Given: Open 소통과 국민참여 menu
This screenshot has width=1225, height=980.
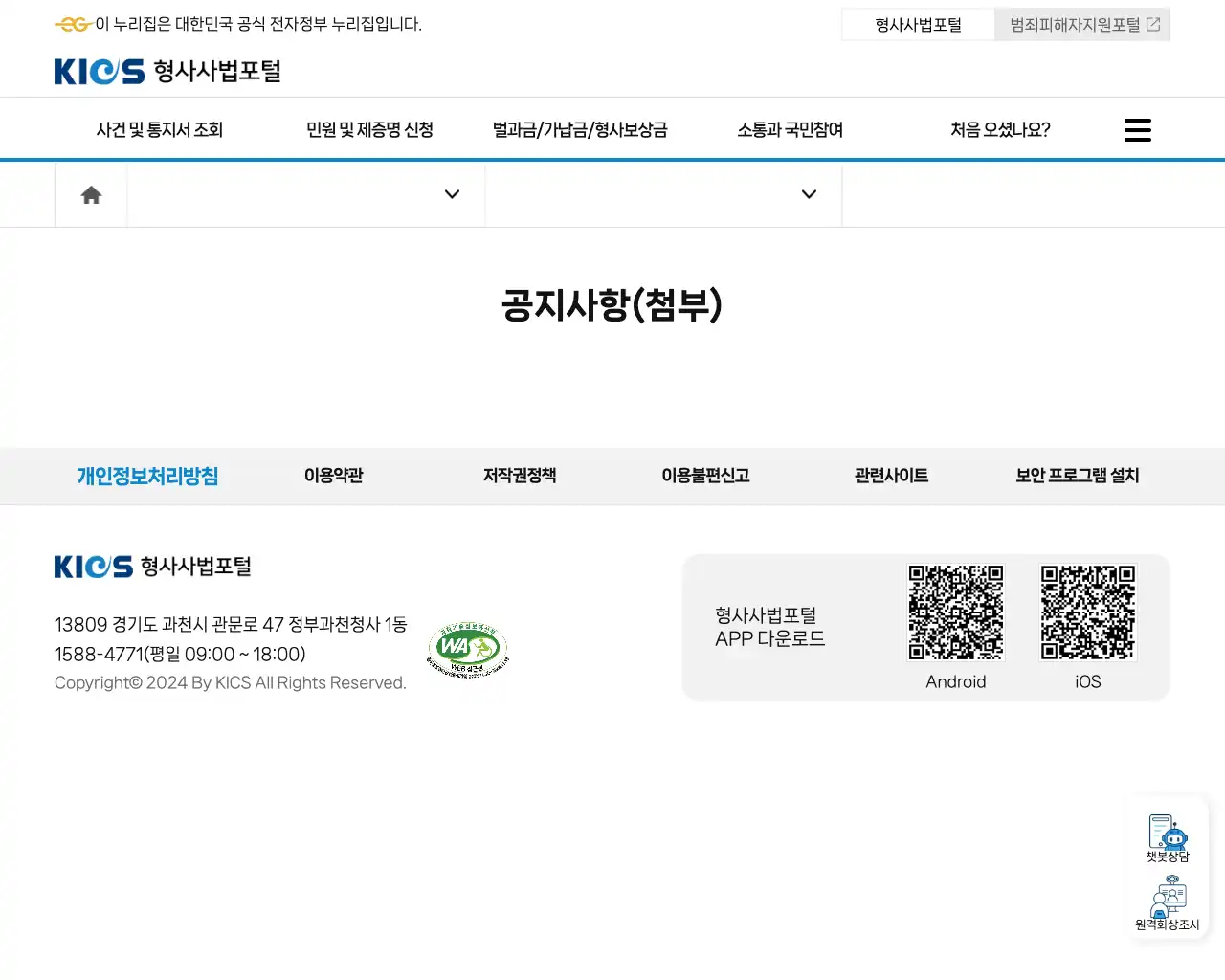Looking at the screenshot, I should (791, 130).
